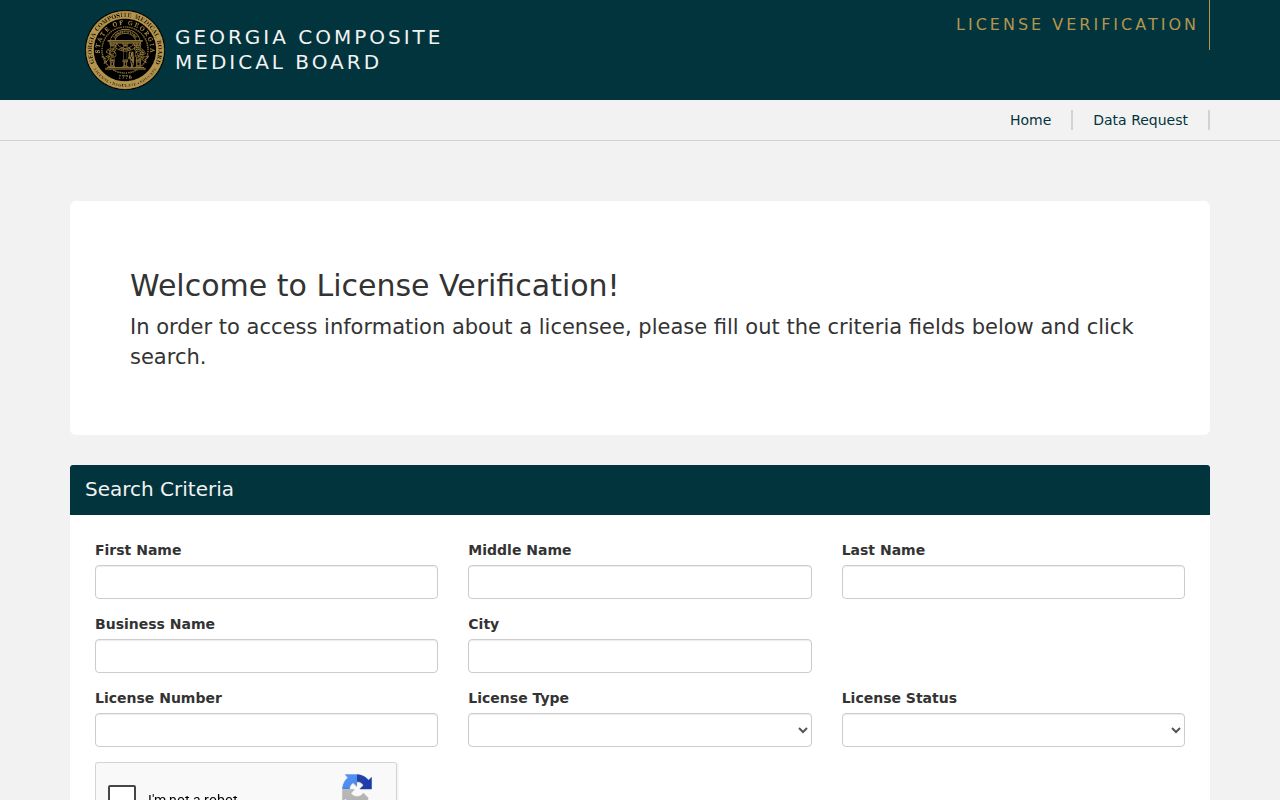Focus the City input field
1280x800 pixels.
pyautogui.click(x=640, y=656)
